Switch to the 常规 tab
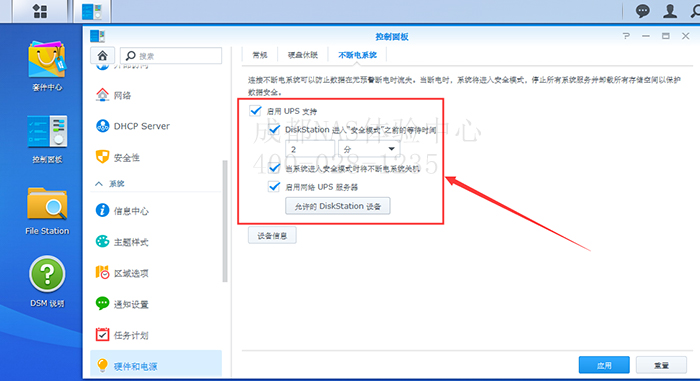Image resolution: width=700 pixels, height=381 pixels. coord(260,55)
